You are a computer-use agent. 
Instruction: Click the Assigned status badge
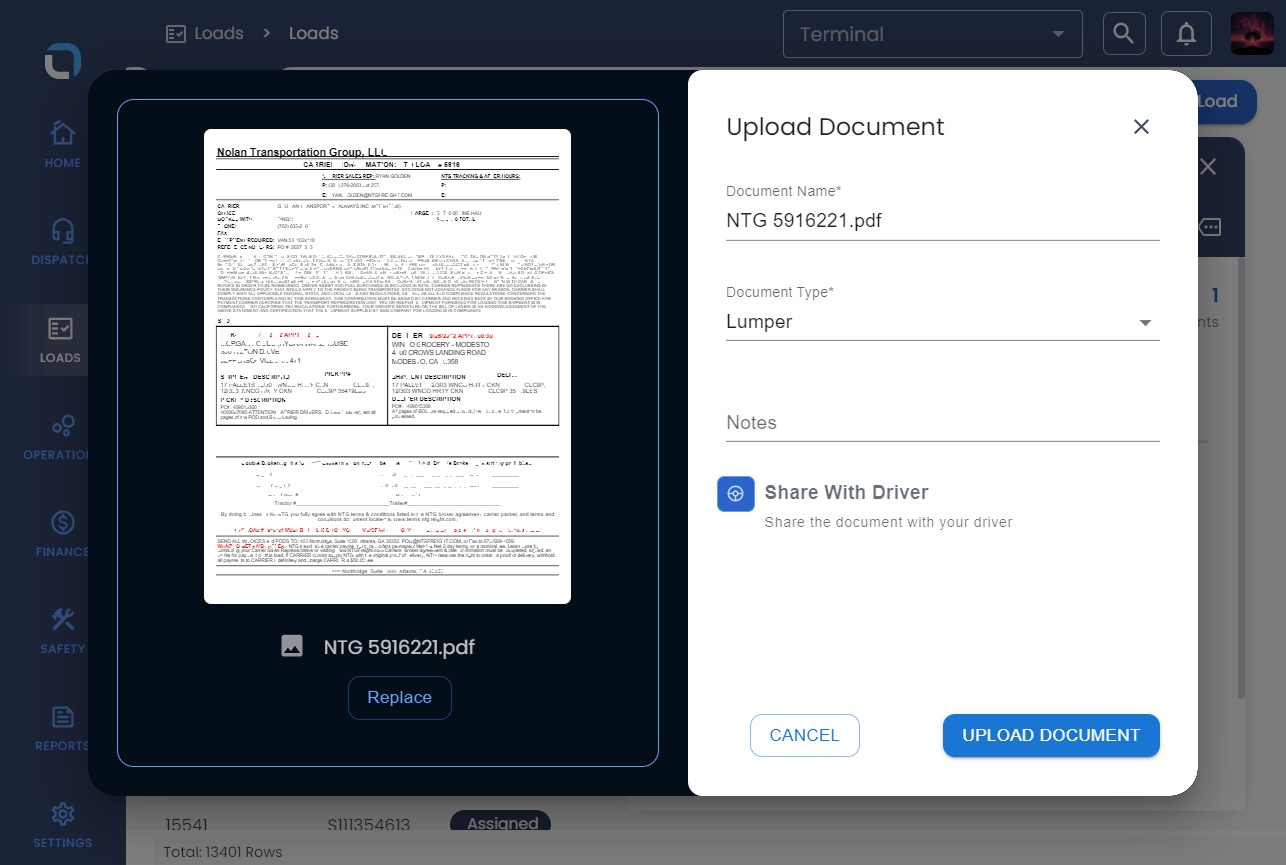click(x=500, y=823)
